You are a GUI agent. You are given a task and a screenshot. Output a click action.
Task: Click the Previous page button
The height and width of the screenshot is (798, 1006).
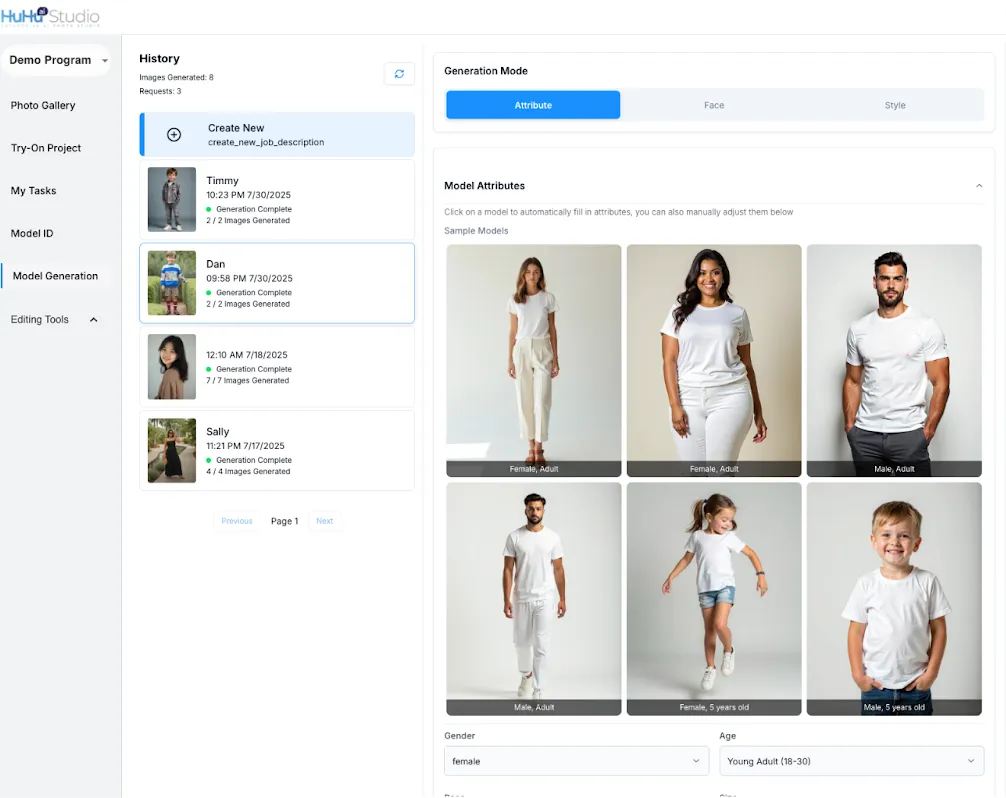tap(237, 521)
